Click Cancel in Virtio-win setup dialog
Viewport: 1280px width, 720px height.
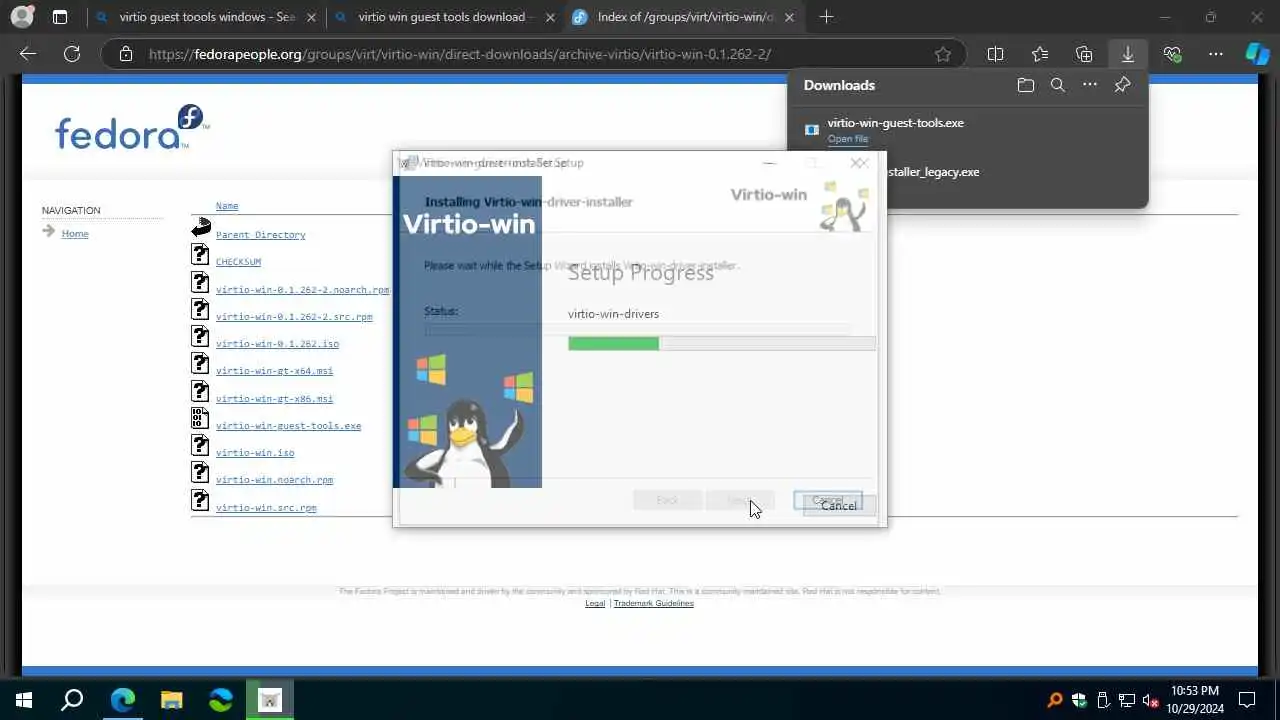click(x=838, y=505)
